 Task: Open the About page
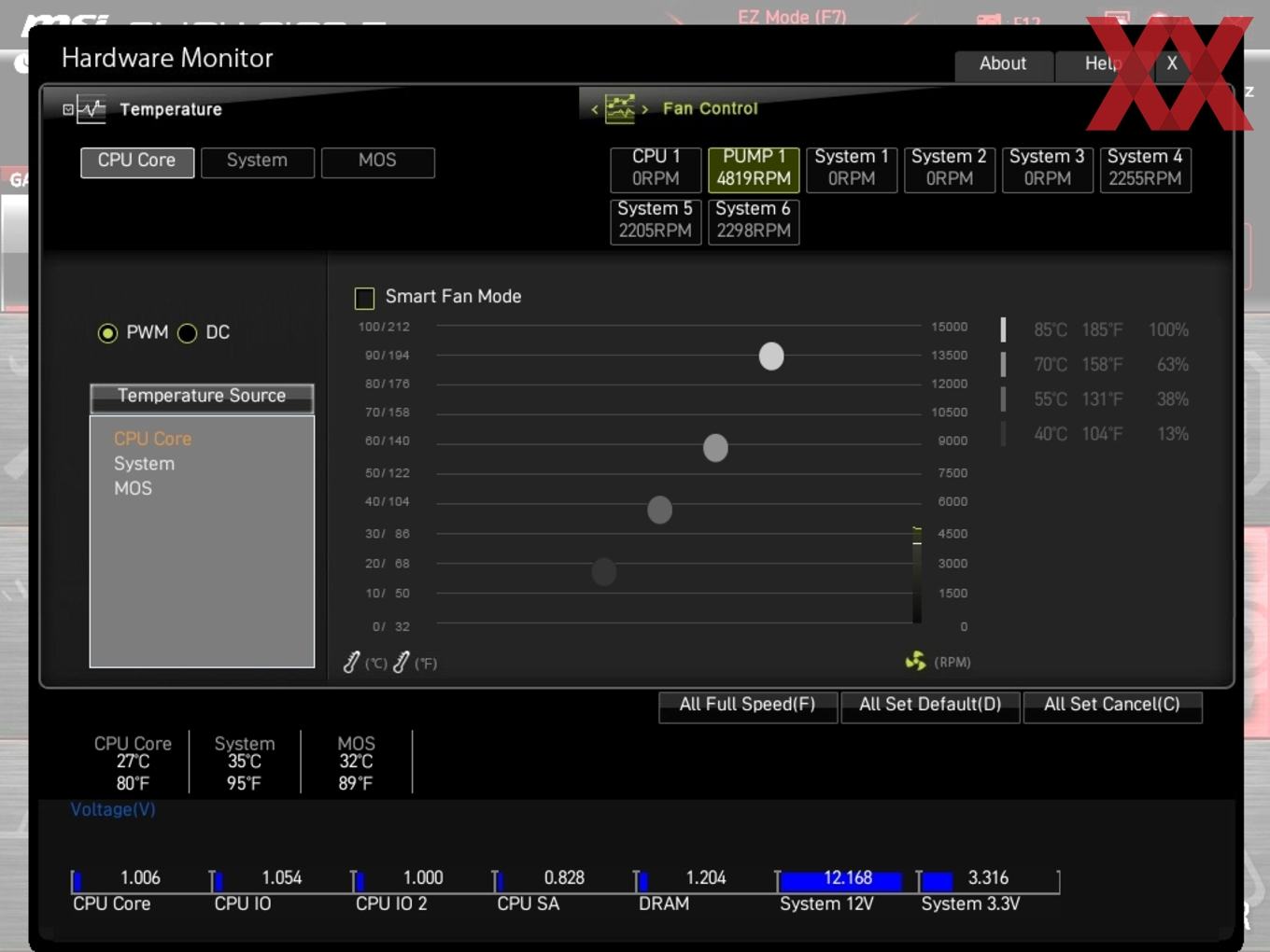[x=1004, y=64]
